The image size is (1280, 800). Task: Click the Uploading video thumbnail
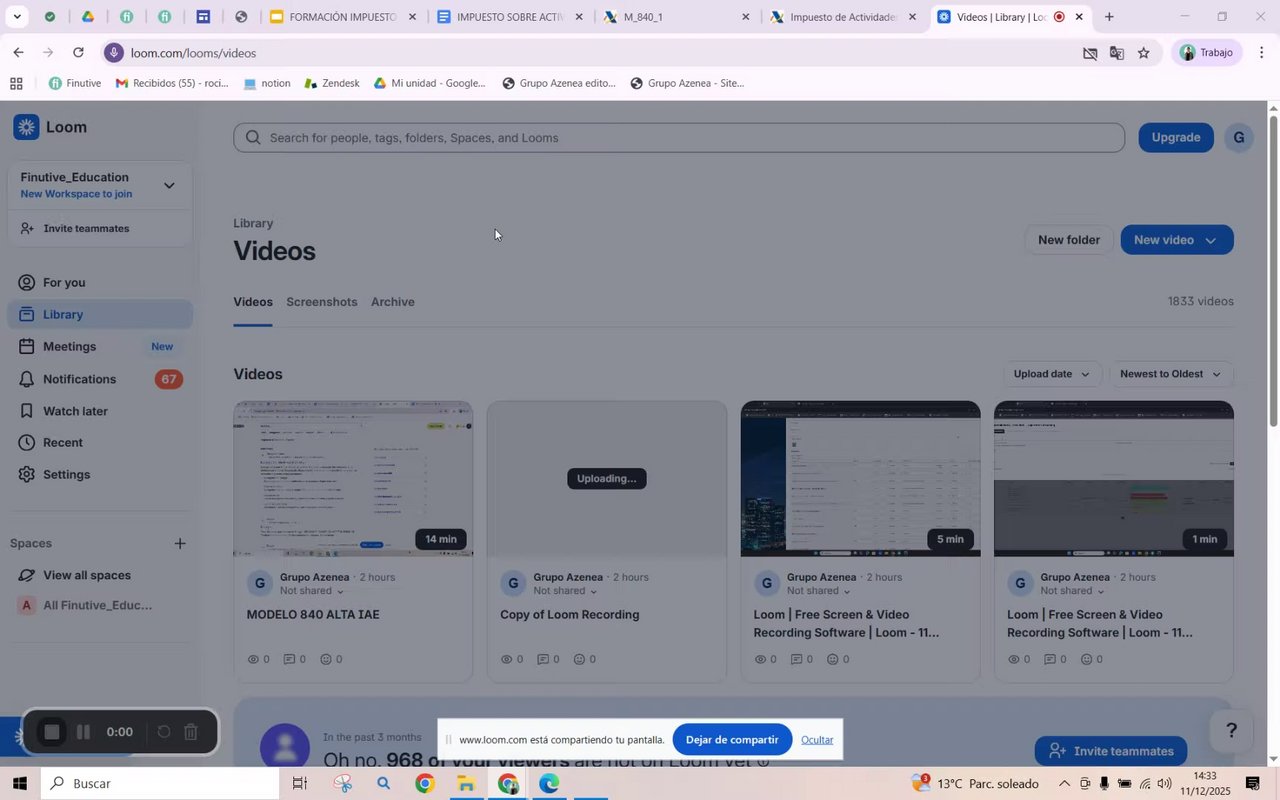coord(607,478)
